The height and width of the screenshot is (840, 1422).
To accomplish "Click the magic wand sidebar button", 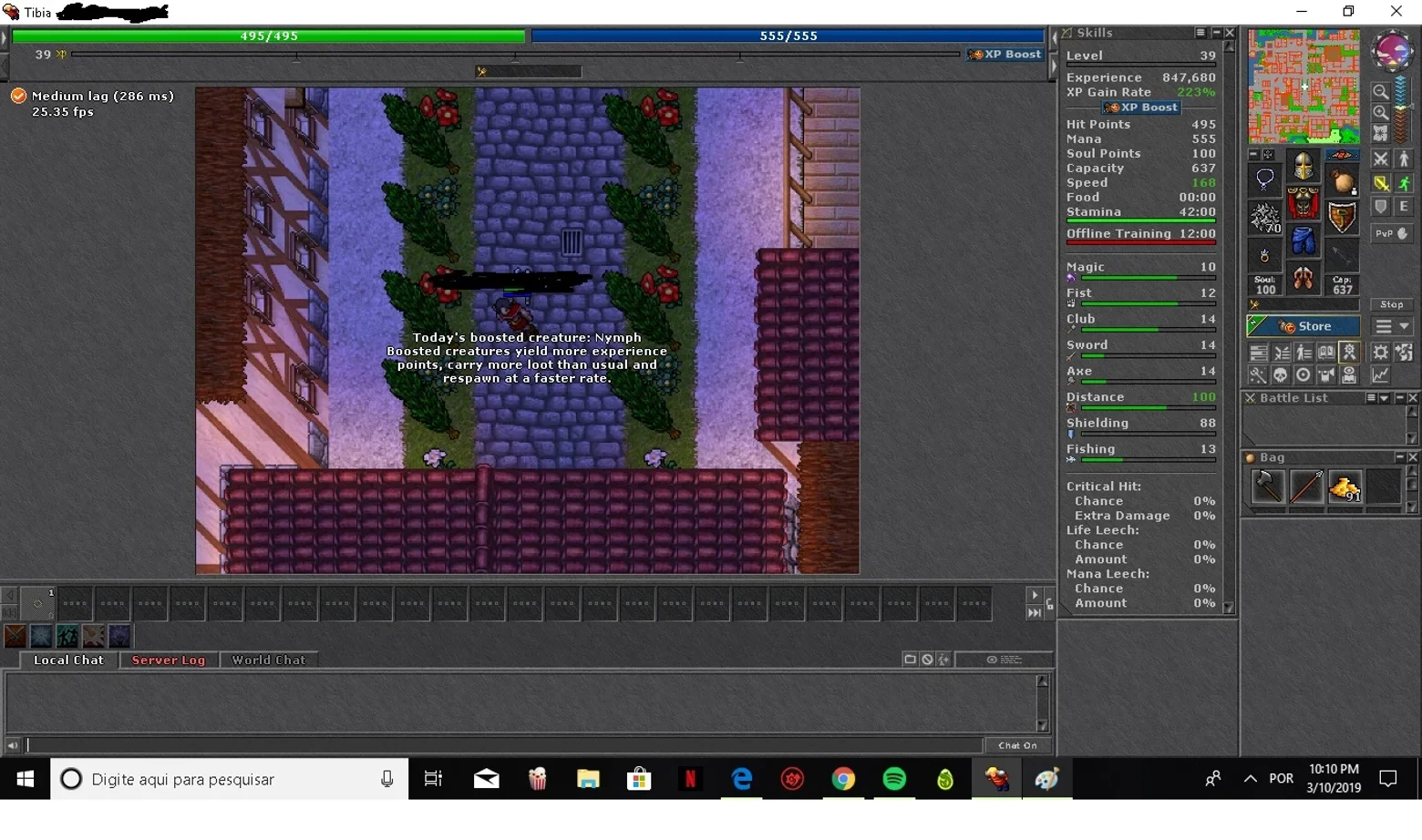I will pyautogui.click(x=1258, y=375).
